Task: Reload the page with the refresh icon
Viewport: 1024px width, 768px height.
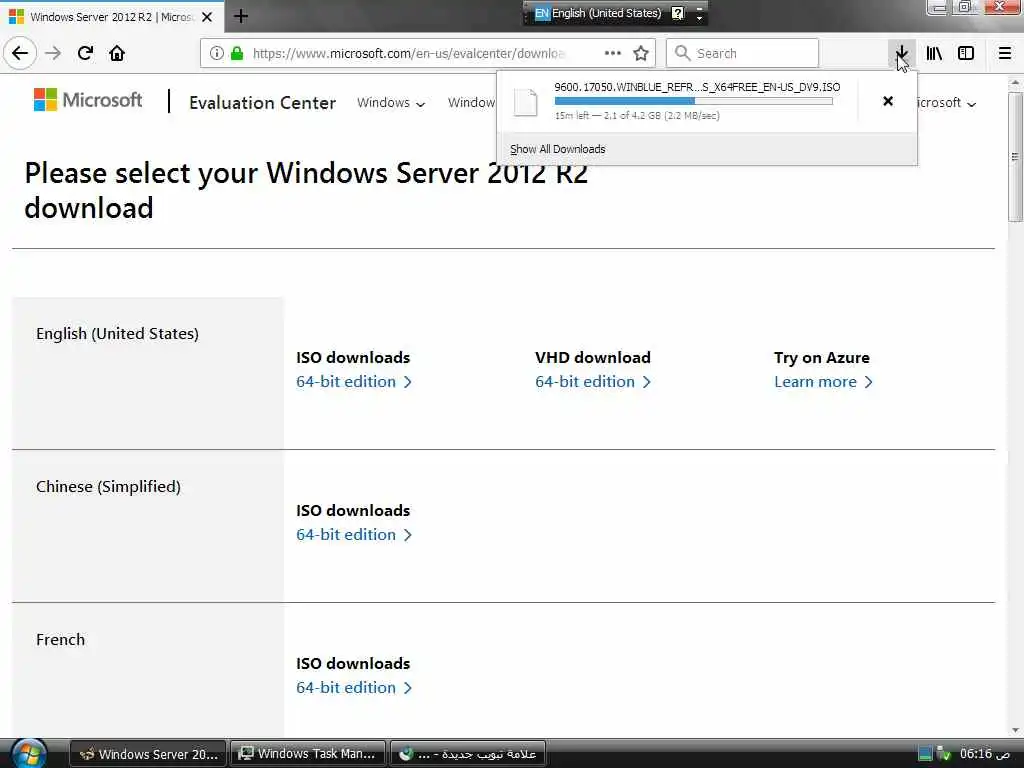Action: tap(85, 53)
